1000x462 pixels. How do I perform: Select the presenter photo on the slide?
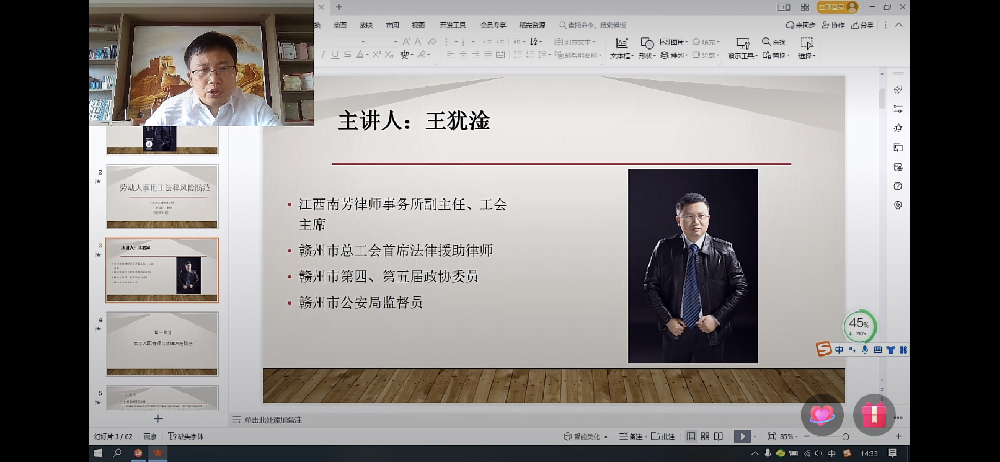(693, 265)
